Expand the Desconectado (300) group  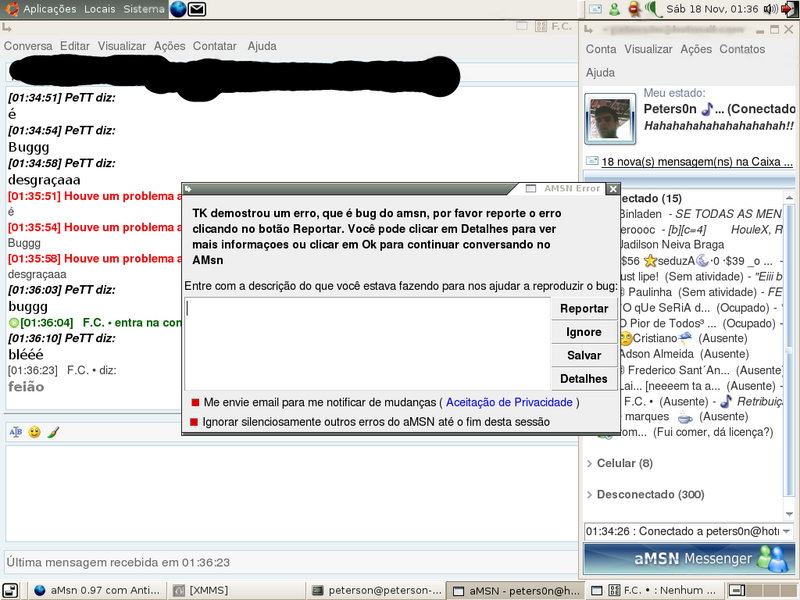[x=645, y=494]
